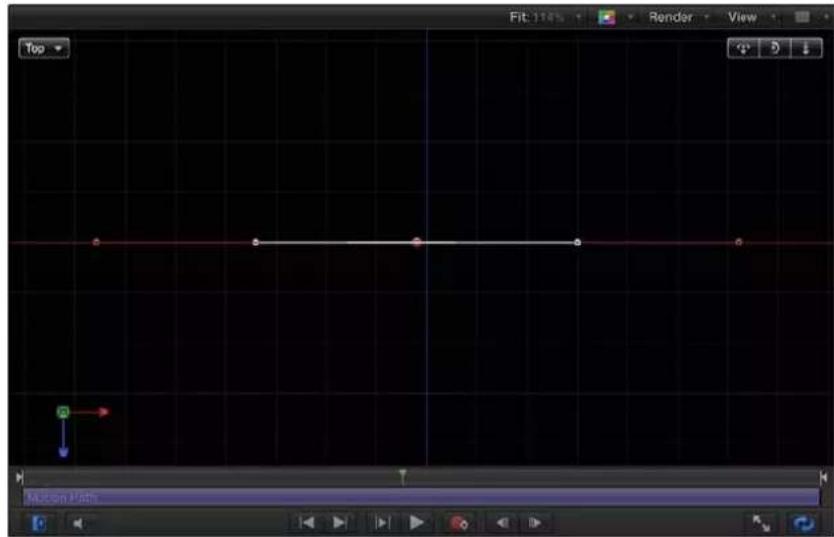Open the Render menu
The width and height of the screenshot is (834, 537).
[x=679, y=18]
